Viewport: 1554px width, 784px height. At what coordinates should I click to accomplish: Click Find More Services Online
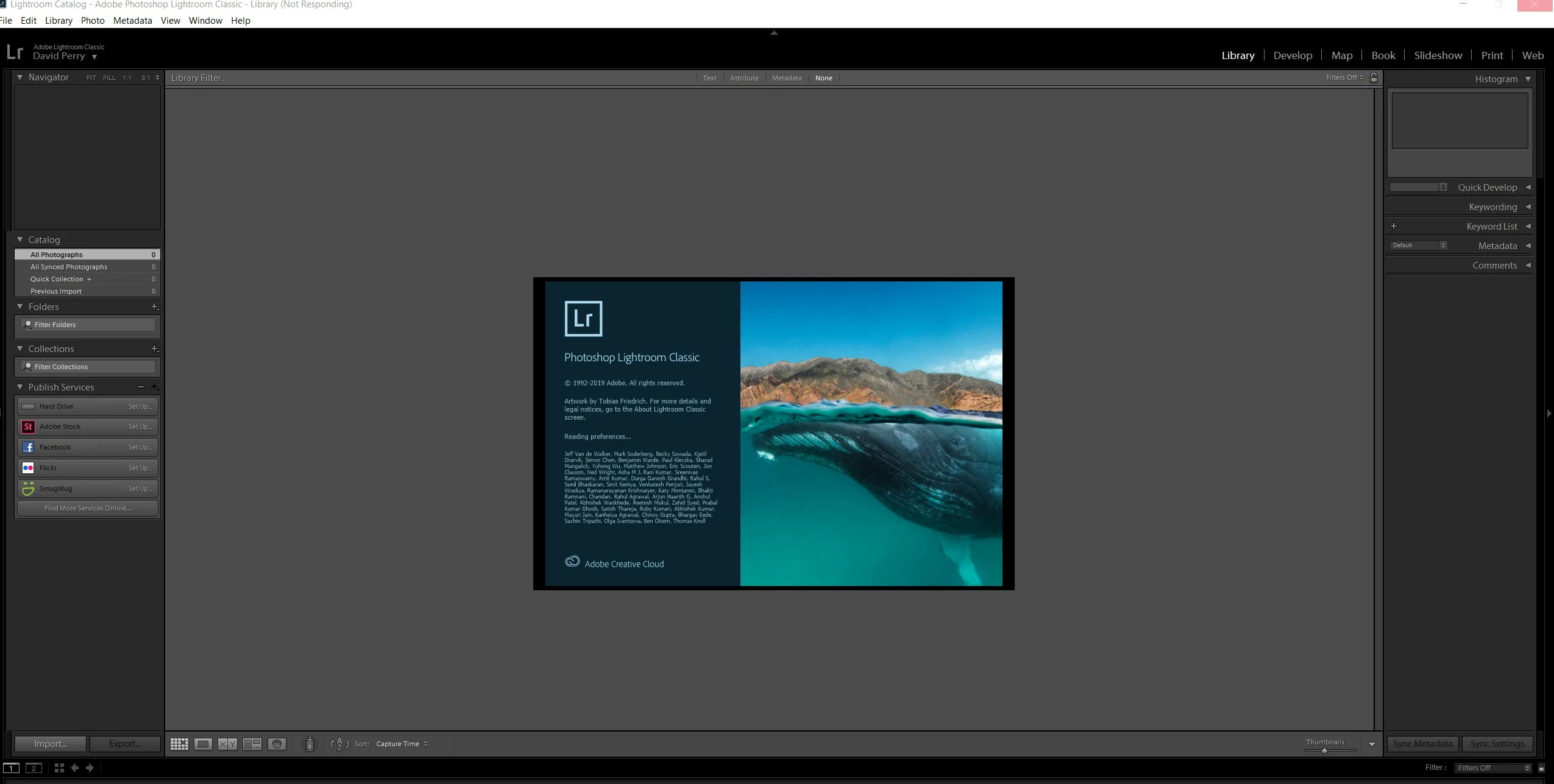point(88,508)
